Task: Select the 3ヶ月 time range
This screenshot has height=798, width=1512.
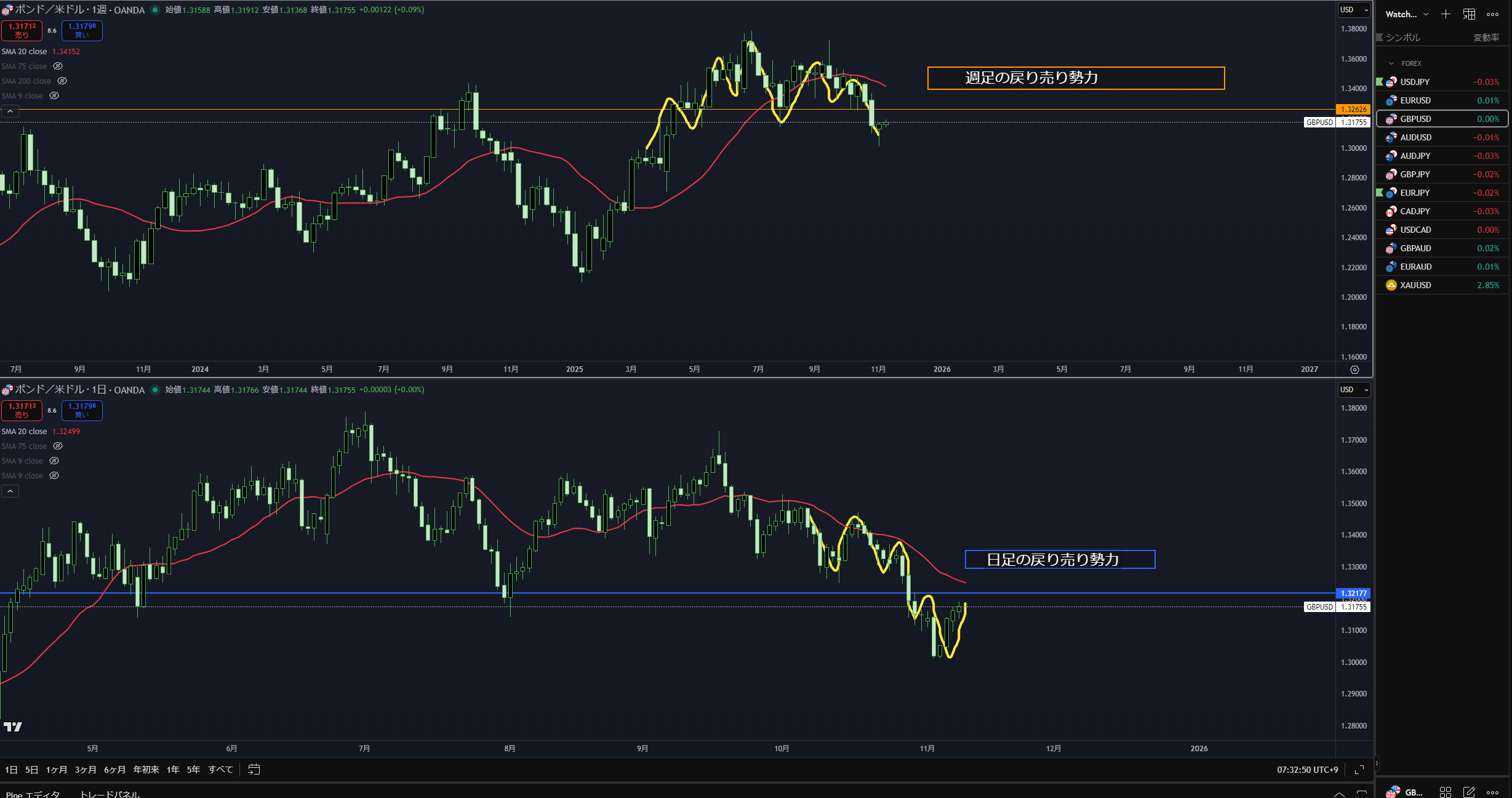Action: 86,770
